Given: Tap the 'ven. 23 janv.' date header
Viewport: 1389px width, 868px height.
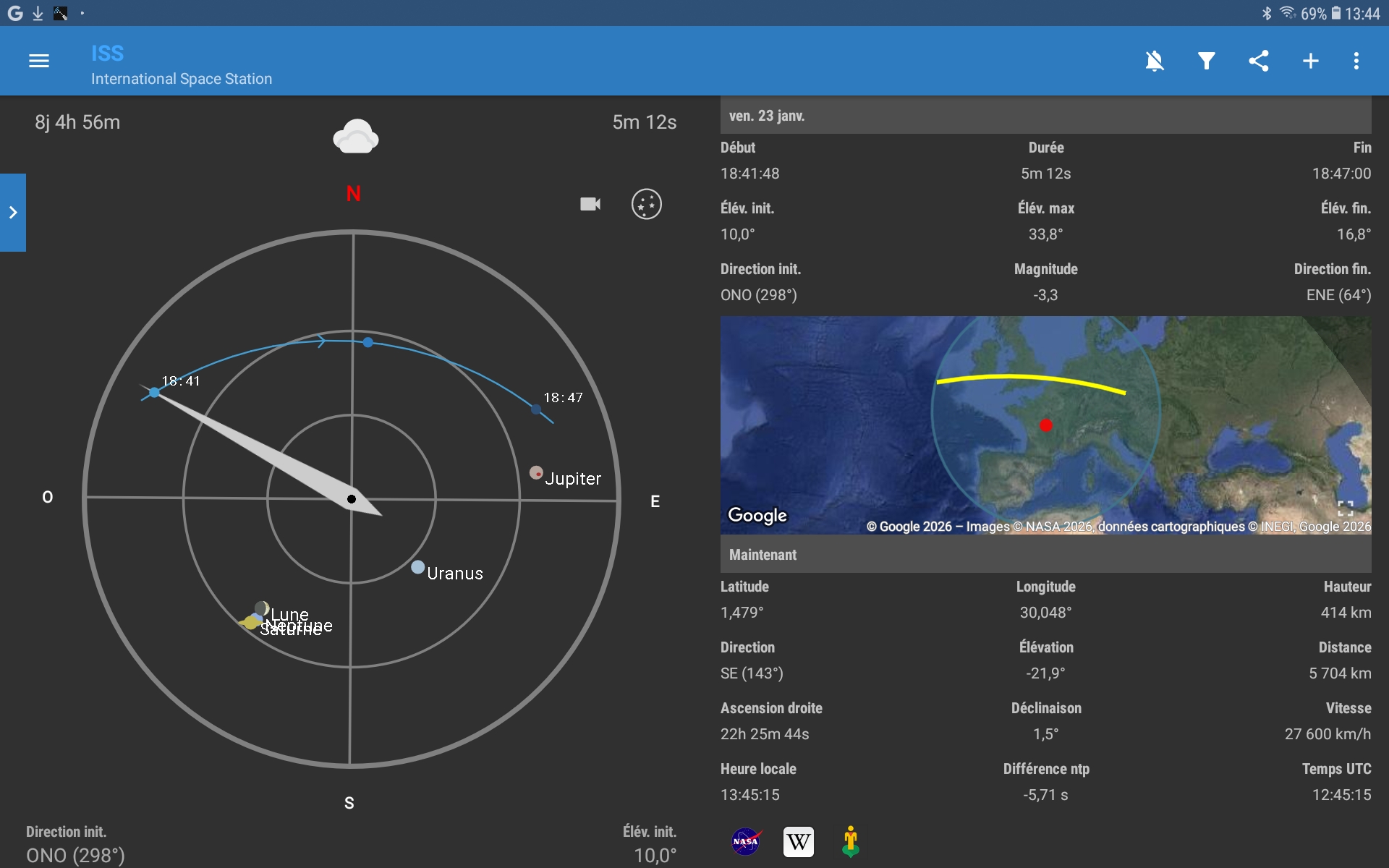Looking at the screenshot, I should tap(767, 116).
